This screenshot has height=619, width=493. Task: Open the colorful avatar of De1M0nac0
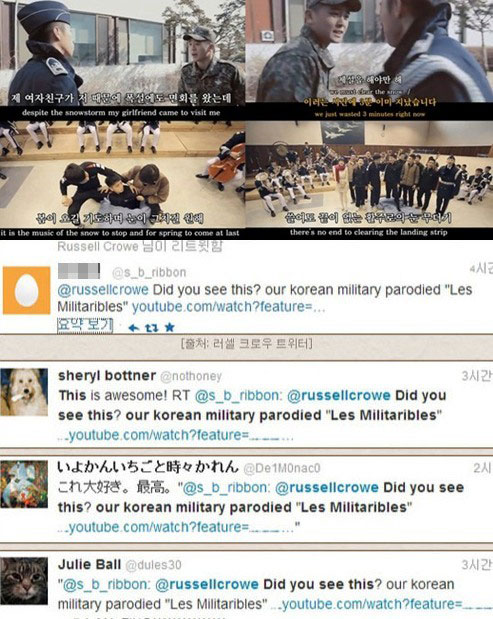(x=24, y=484)
